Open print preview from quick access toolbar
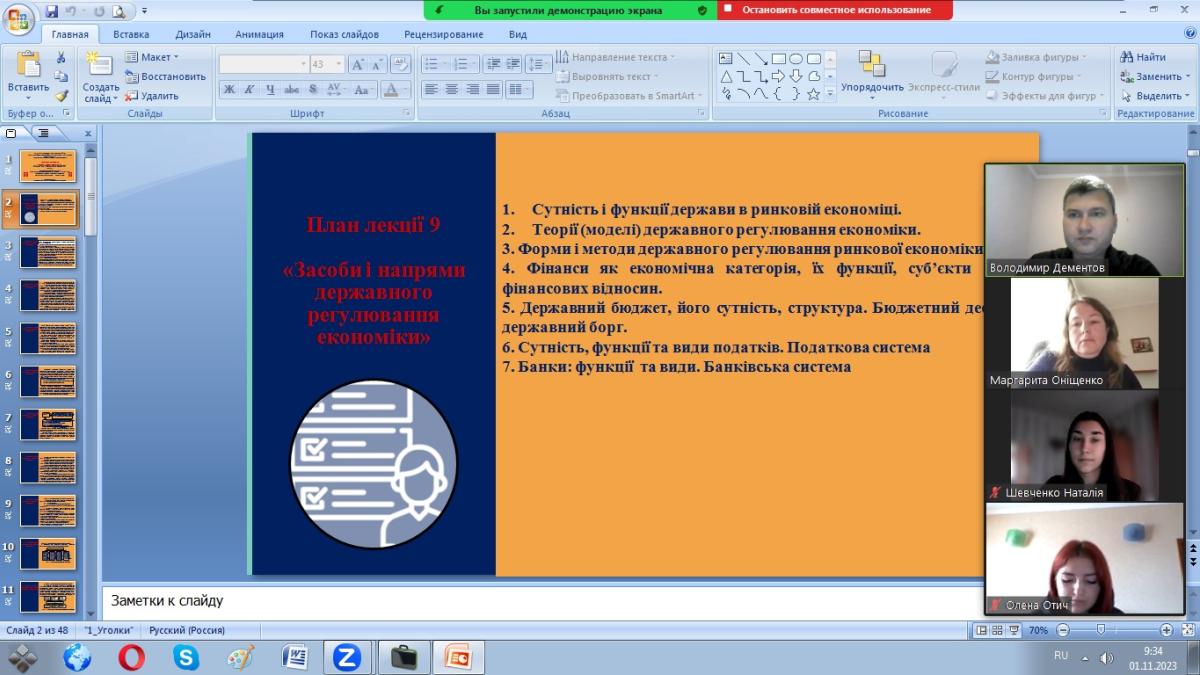This screenshot has height=675, width=1200. coord(119,11)
